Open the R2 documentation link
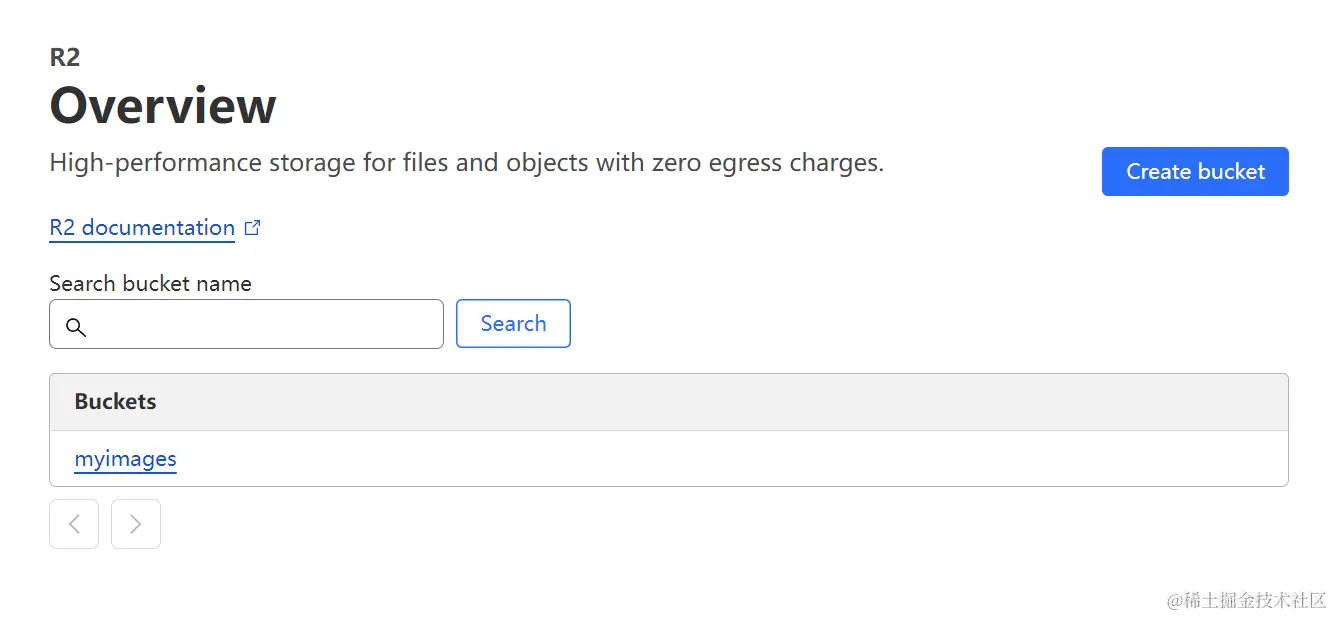1333x617 pixels. [x=142, y=228]
